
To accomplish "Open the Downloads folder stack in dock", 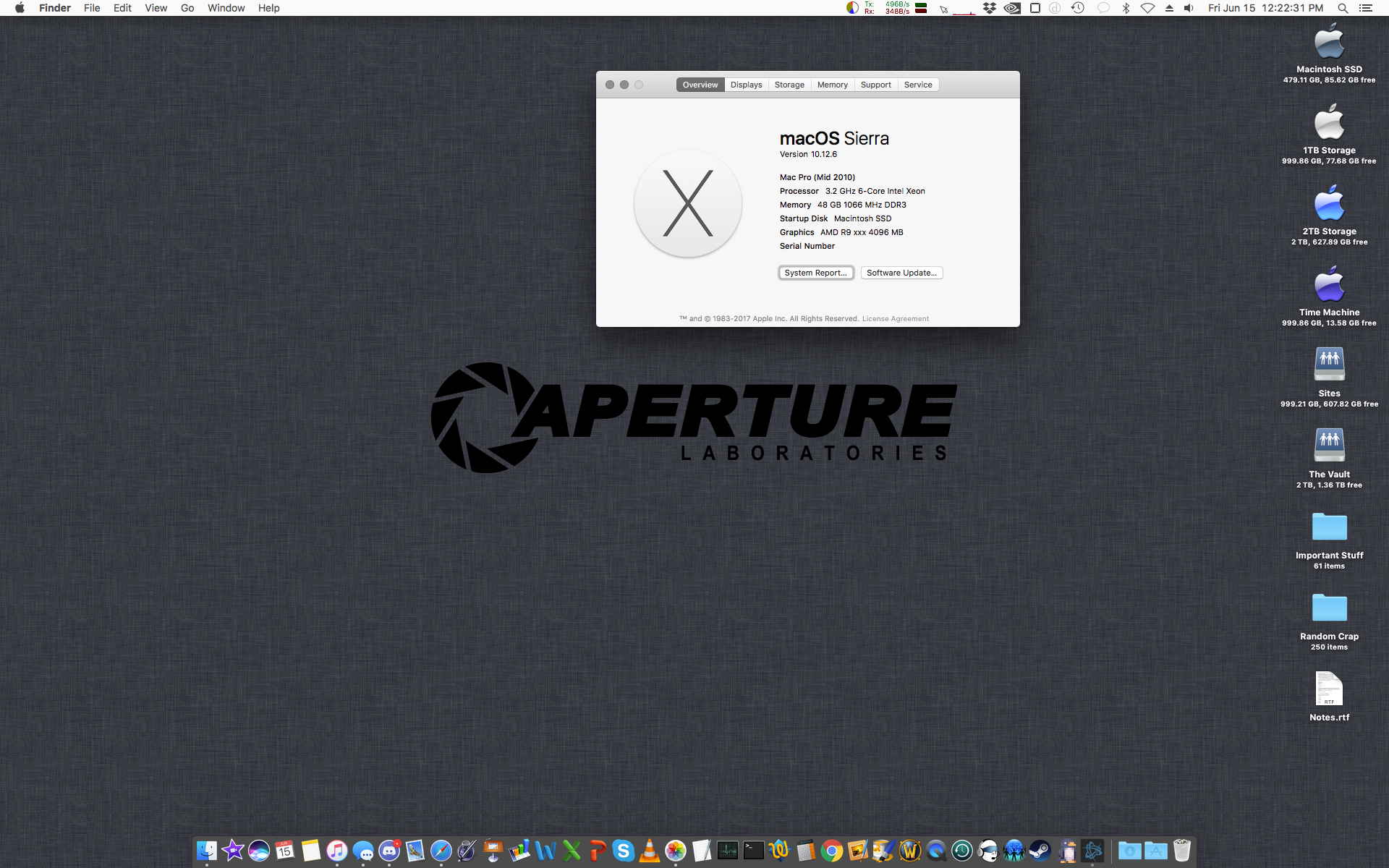I will [1129, 851].
